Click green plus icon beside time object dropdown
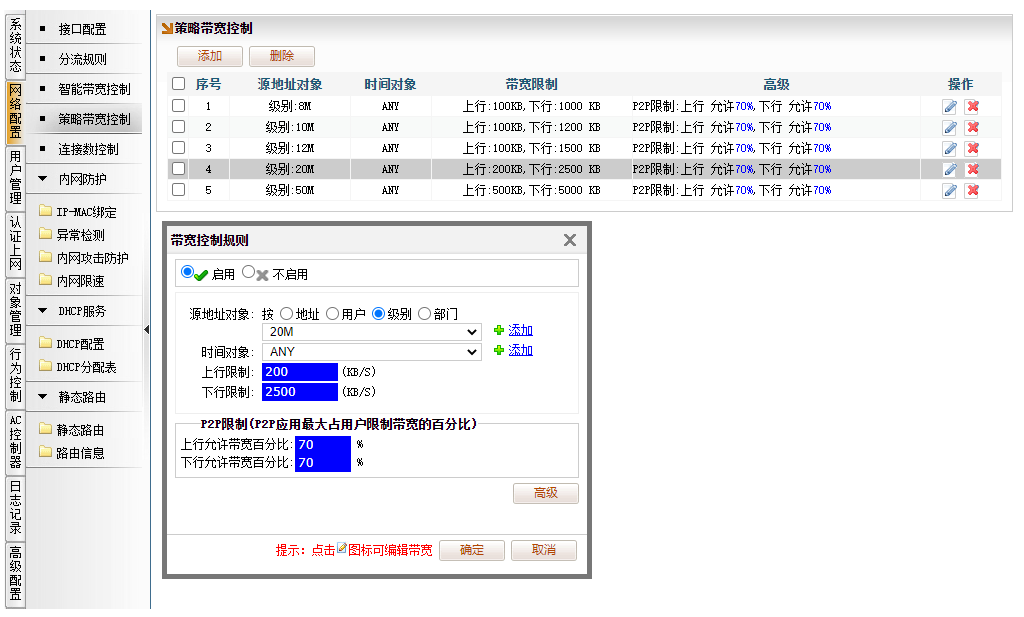Screen dimensions: 1024x617 (499, 351)
